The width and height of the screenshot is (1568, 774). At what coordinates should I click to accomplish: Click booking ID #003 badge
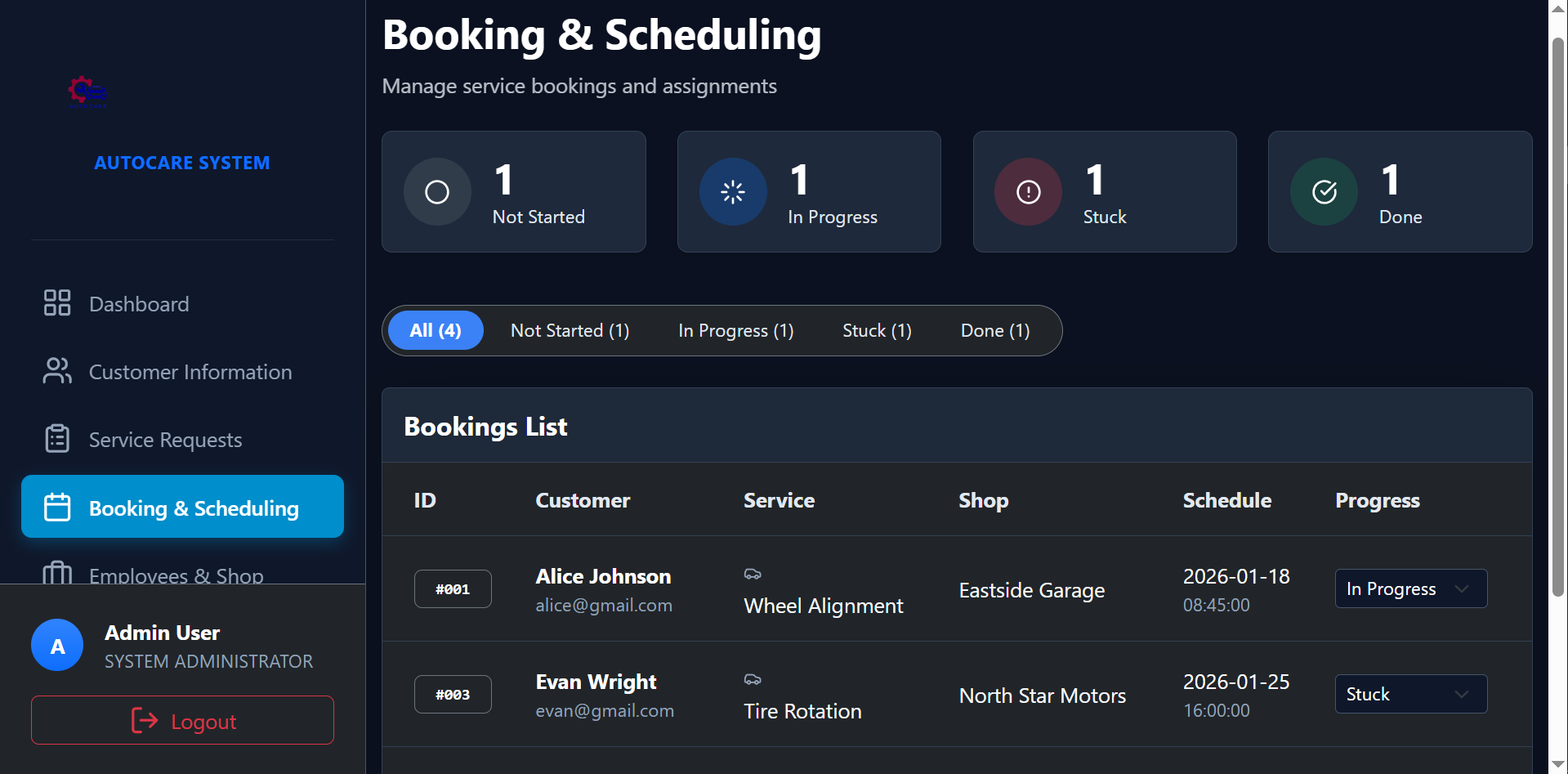point(453,694)
